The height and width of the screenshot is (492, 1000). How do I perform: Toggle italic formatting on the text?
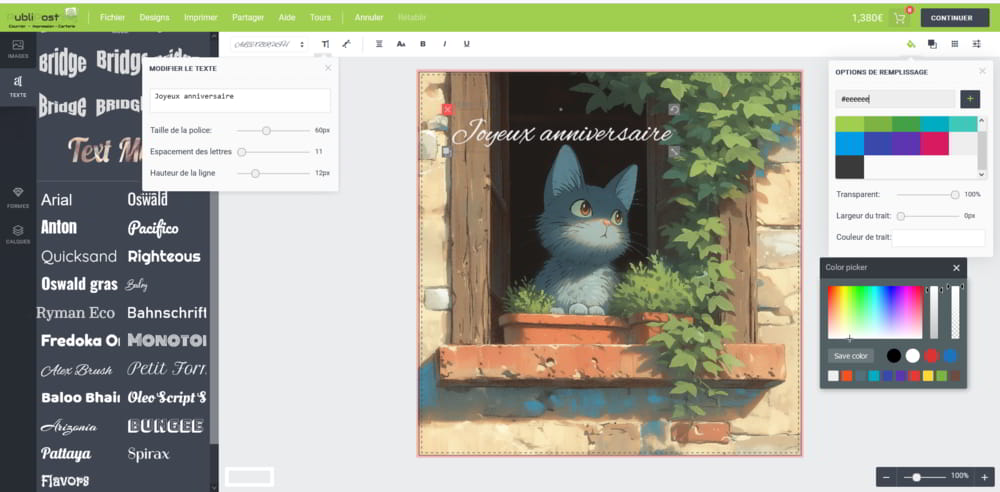click(x=445, y=44)
